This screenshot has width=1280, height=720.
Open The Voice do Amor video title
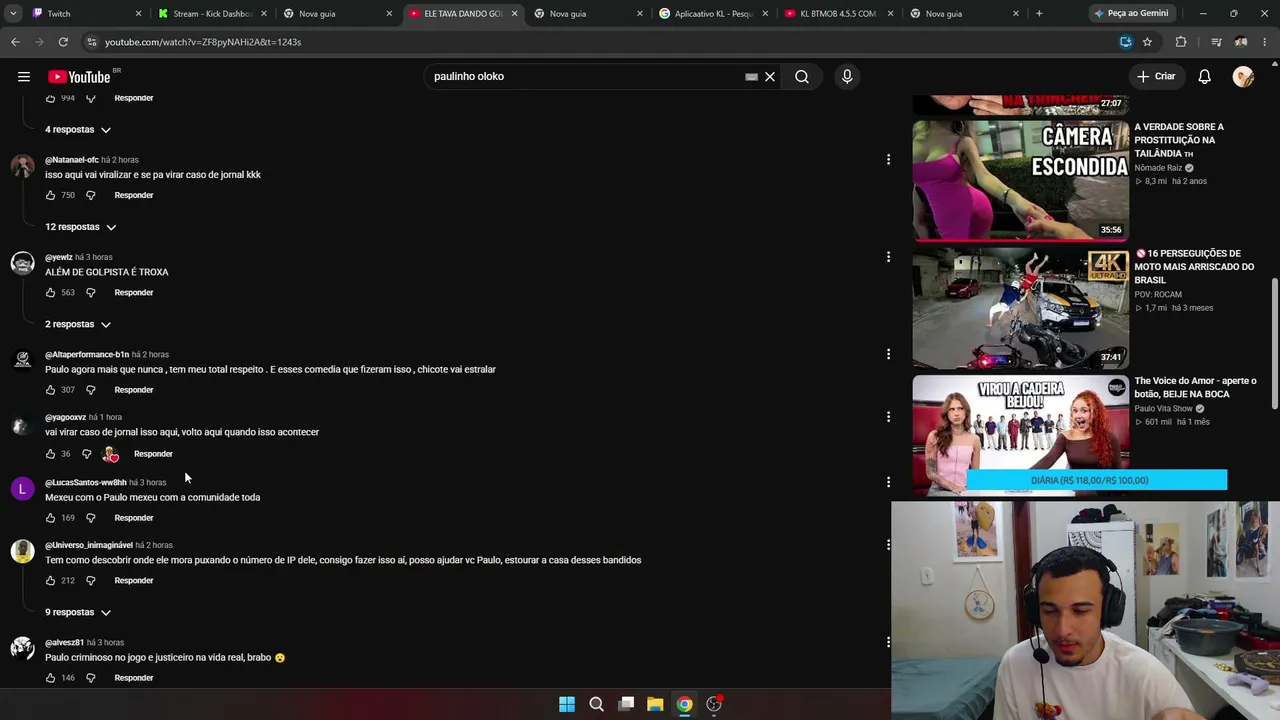pyautogui.click(x=1195, y=387)
